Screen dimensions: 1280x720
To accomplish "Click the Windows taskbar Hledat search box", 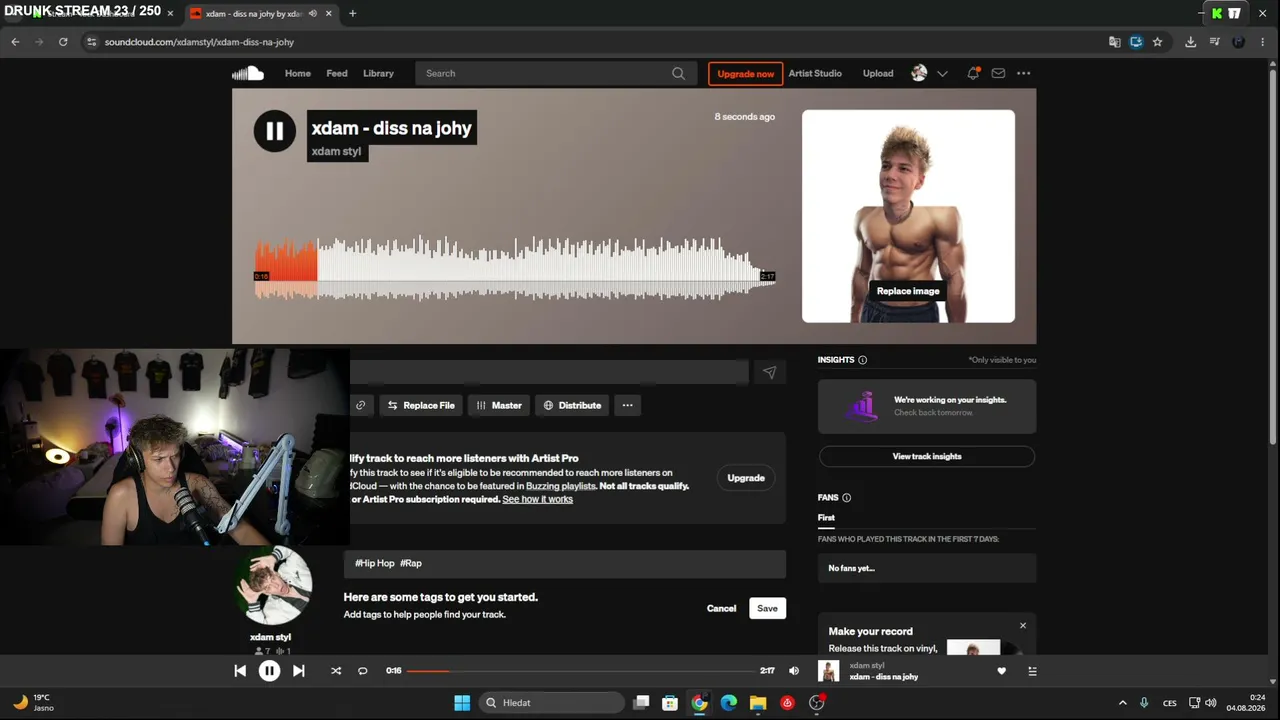I will click(x=551, y=703).
